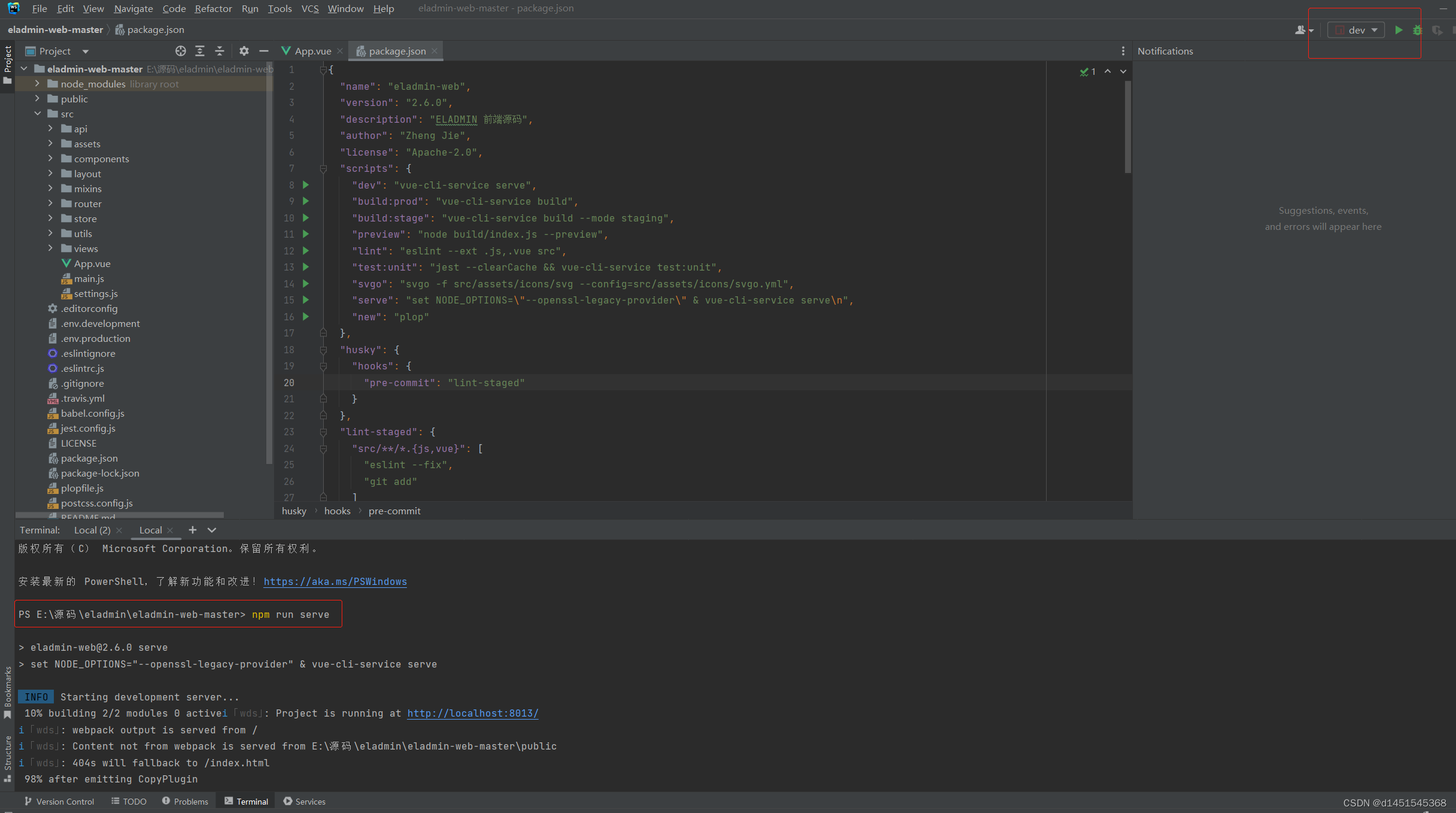Screen dimensions: 1456x813
Task: Click the settings gear icon in Project panel
Action: [x=243, y=50]
